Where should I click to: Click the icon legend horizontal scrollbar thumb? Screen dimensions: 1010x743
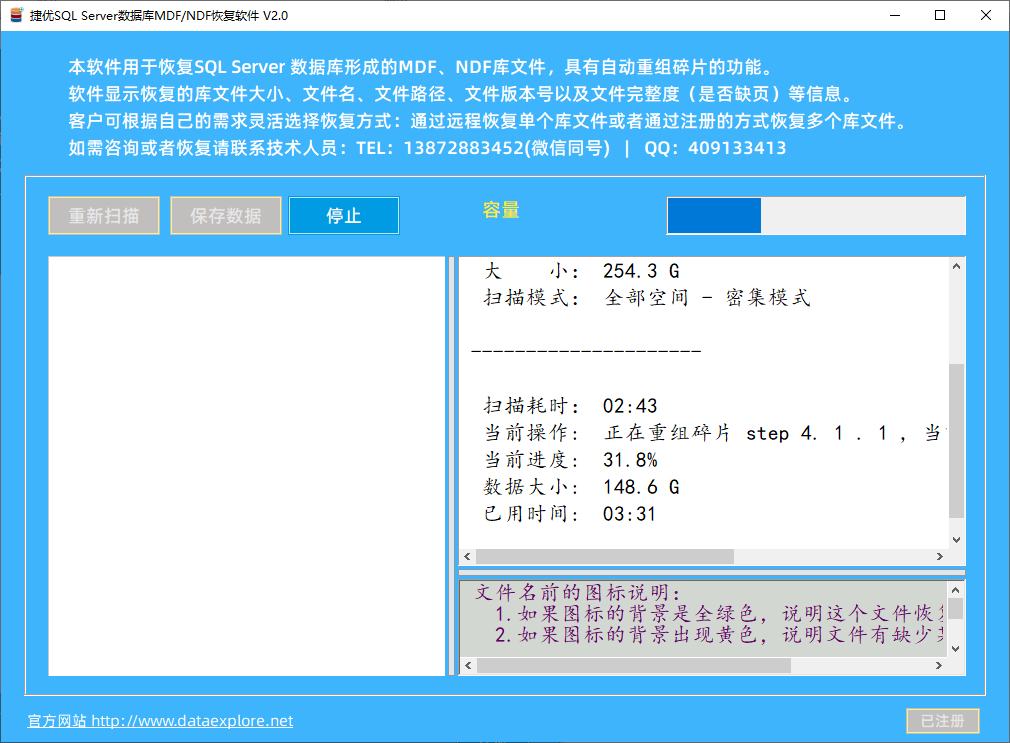click(x=634, y=666)
